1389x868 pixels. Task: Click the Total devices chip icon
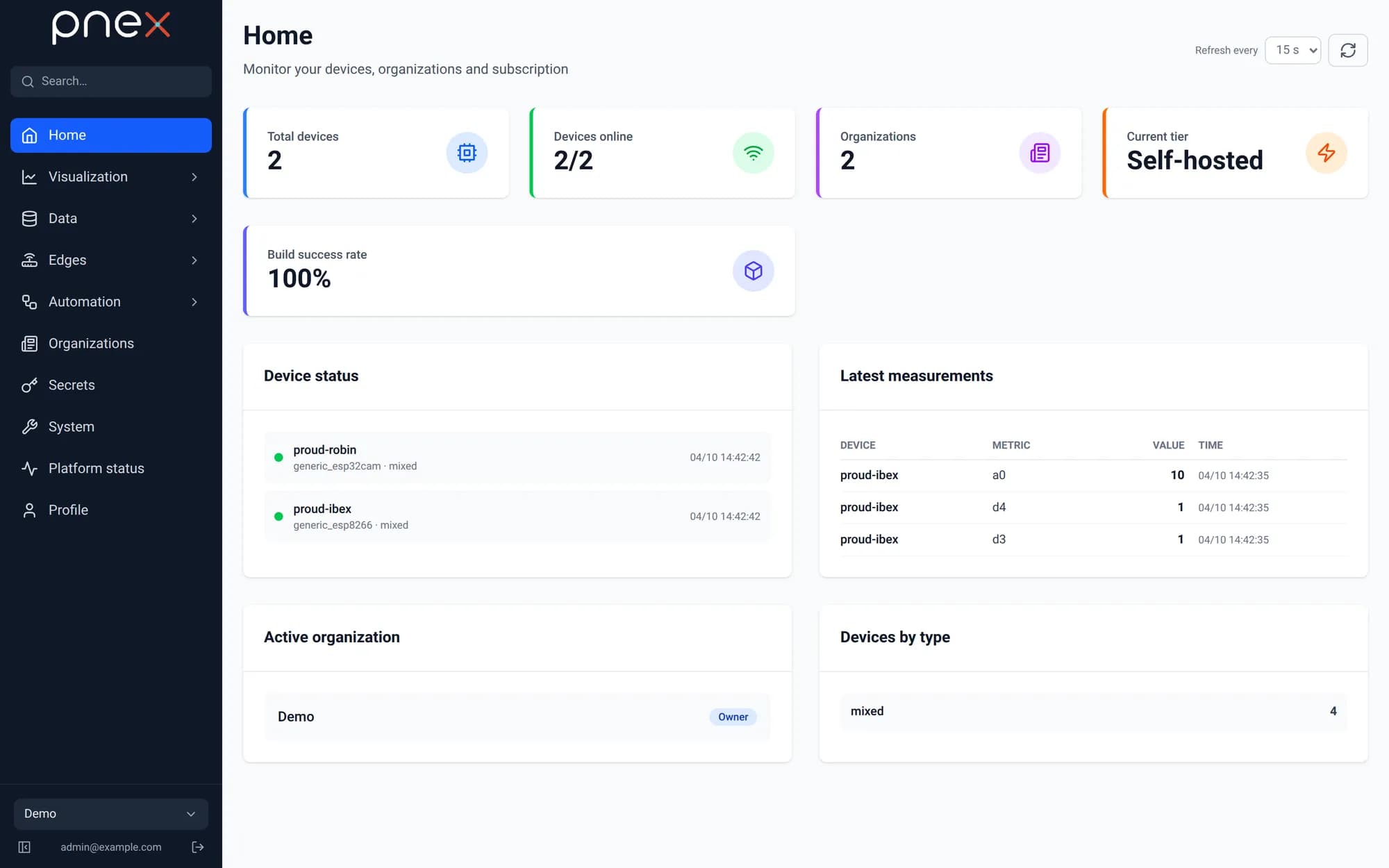467,153
